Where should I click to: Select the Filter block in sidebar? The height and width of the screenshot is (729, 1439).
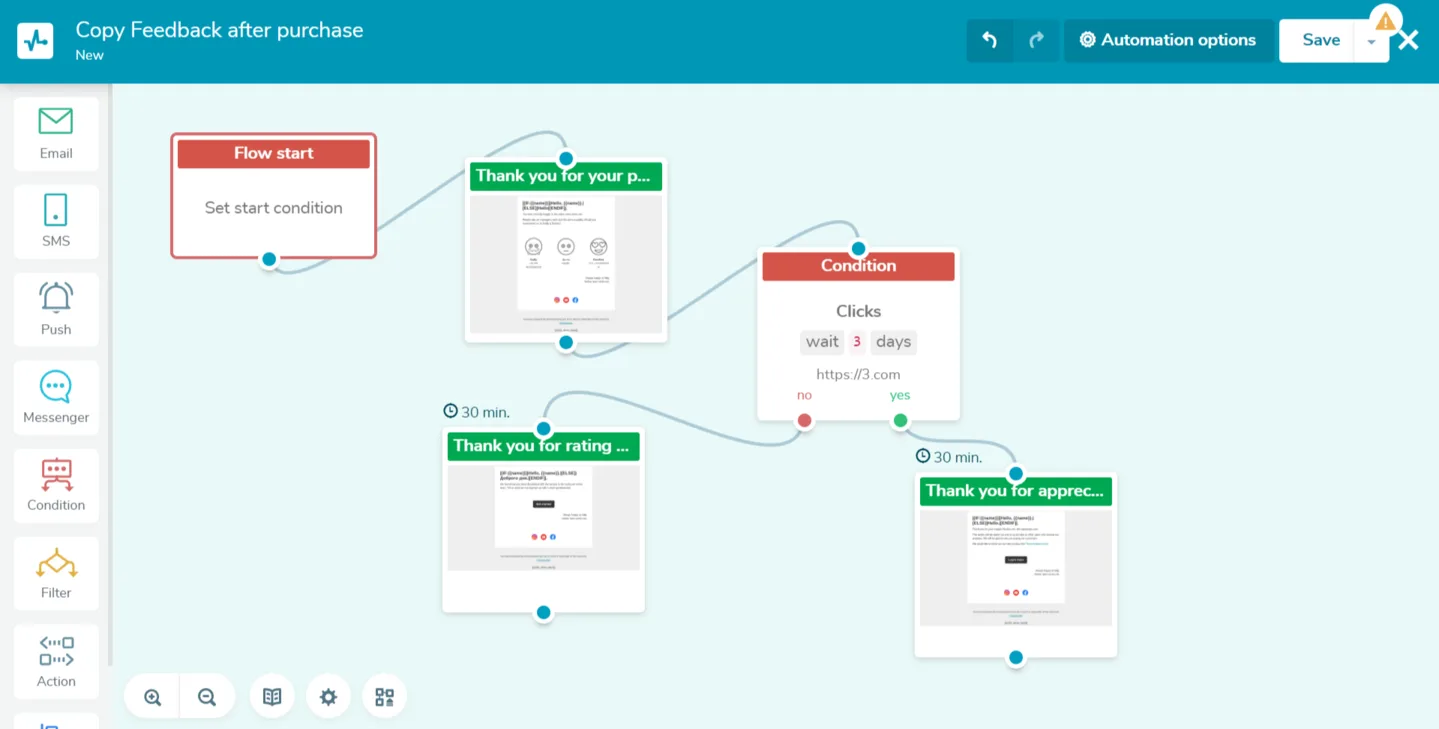[x=56, y=572]
